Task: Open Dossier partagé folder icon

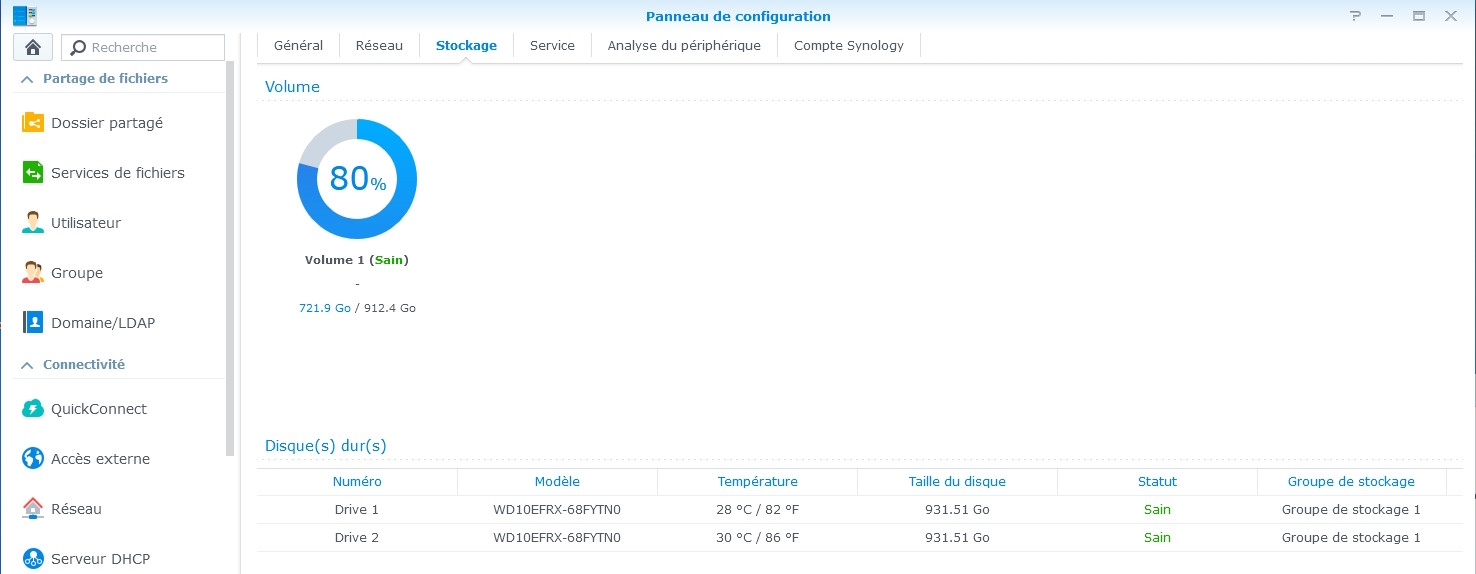Action: tap(33, 123)
